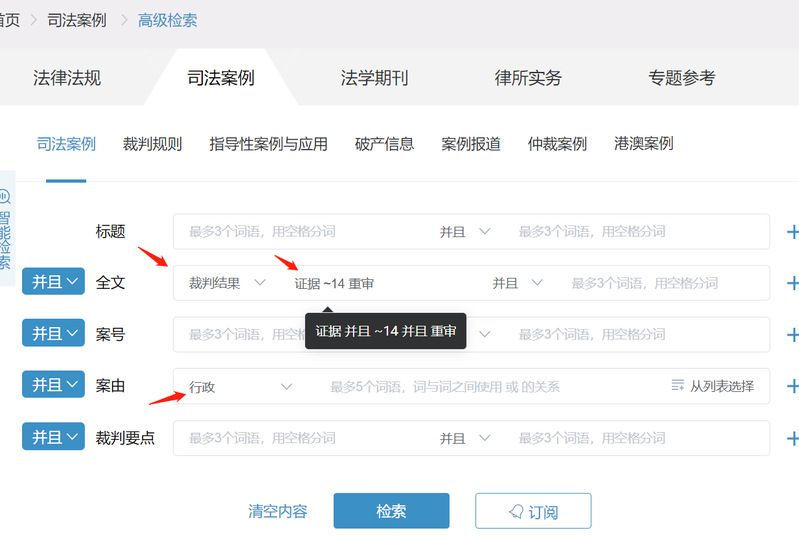Switch to the 法律法规 tab

coord(67,78)
